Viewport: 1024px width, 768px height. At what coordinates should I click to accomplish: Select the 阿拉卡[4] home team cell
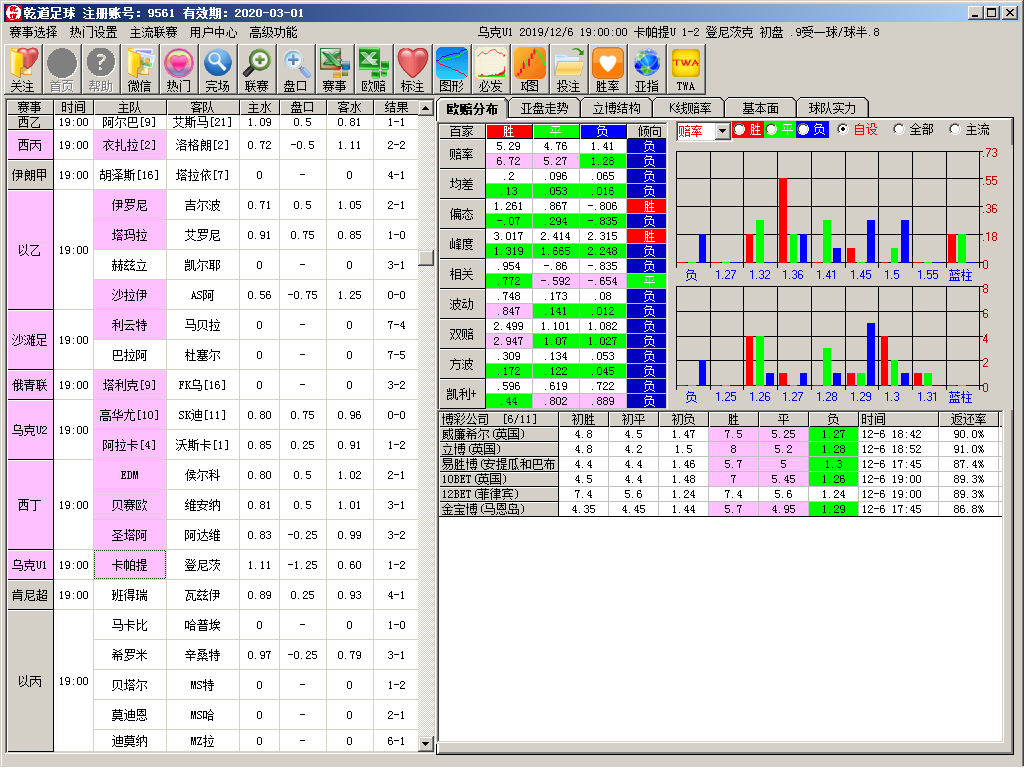pyautogui.click(x=130, y=445)
